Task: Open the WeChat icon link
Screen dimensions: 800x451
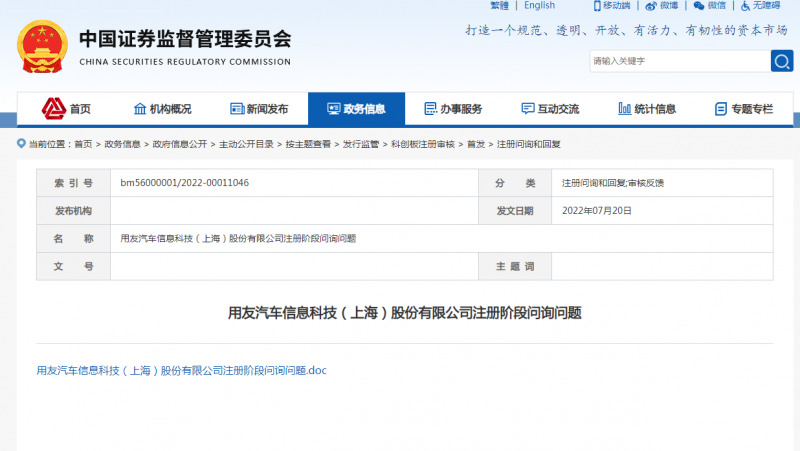Action: click(699, 6)
